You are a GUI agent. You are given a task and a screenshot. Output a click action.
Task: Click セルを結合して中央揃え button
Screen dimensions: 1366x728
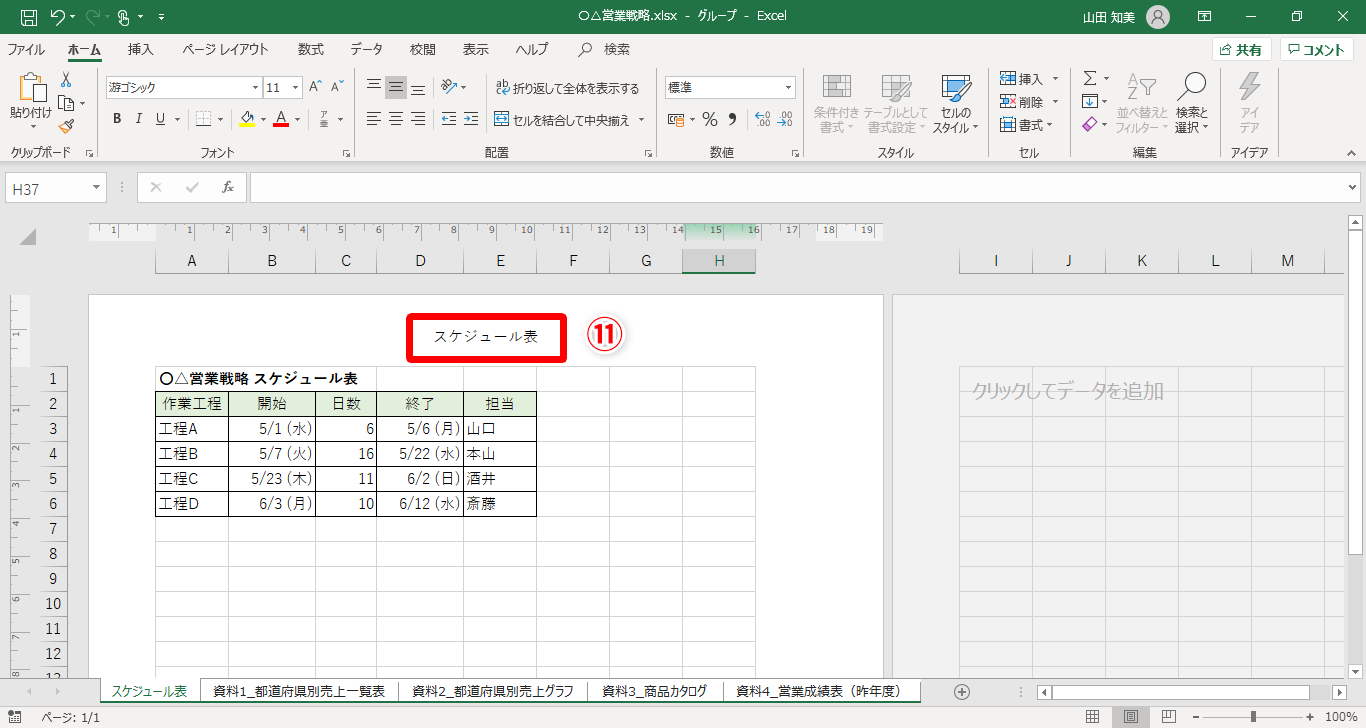pos(561,120)
